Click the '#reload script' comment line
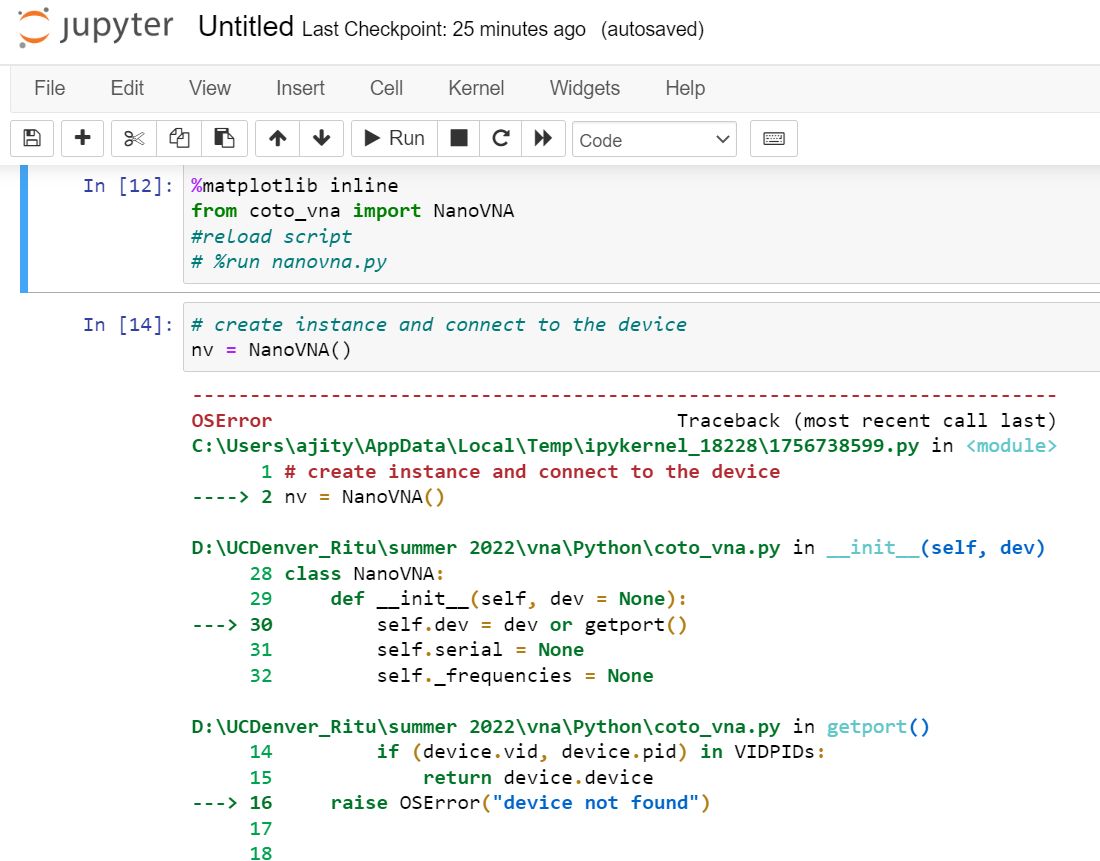Image resolution: width=1100 pixels, height=861 pixels. pos(271,236)
